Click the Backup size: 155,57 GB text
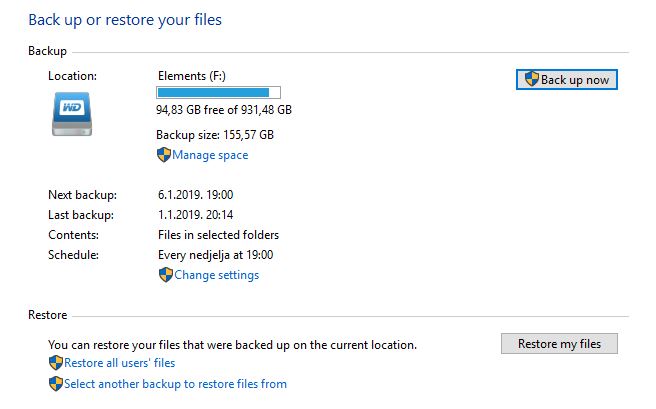The height and width of the screenshot is (409, 656). [x=215, y=135]
